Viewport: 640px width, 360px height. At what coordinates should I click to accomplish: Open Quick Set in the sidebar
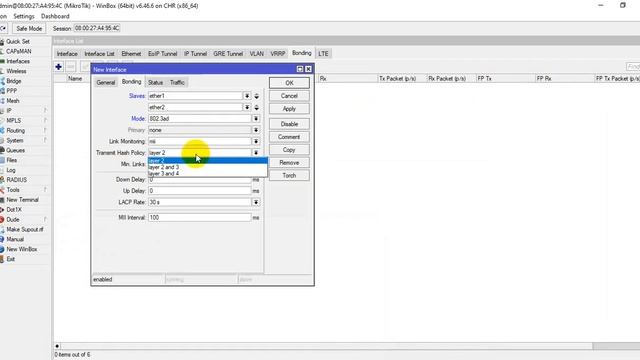18,41
